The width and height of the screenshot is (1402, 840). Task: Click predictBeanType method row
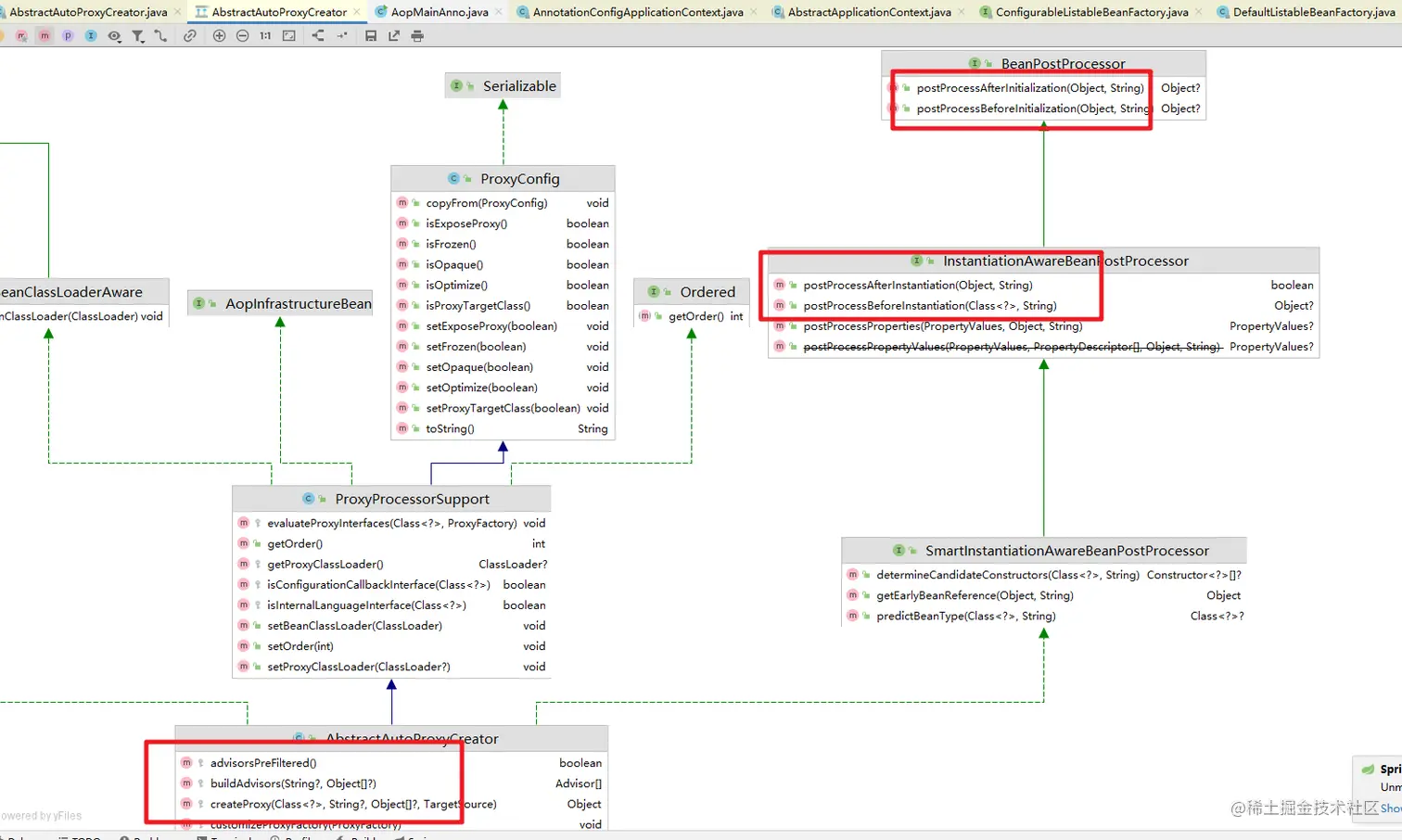click(1044, 616)
